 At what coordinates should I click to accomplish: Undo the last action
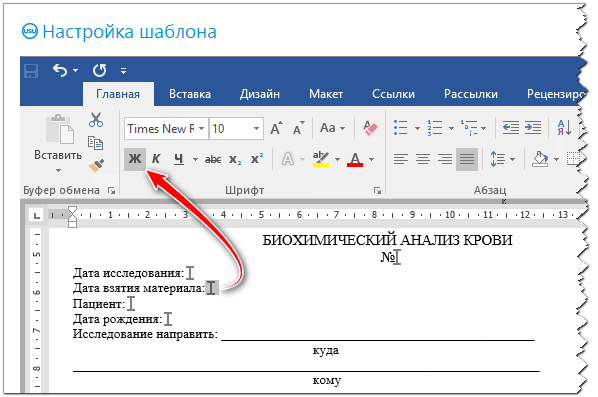coord(60,70)
